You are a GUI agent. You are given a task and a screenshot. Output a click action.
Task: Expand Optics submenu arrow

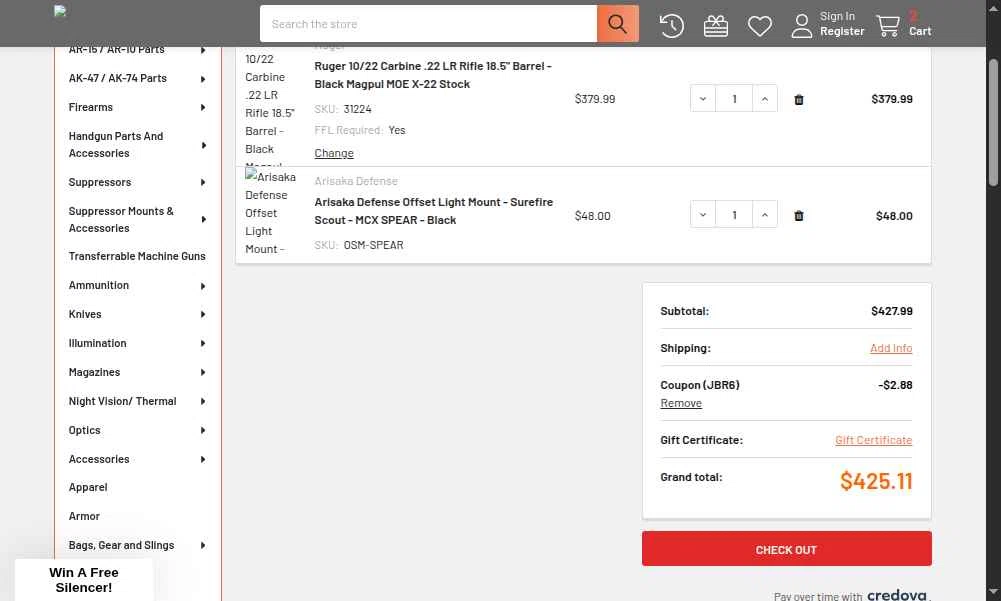(x=203, y=430)
